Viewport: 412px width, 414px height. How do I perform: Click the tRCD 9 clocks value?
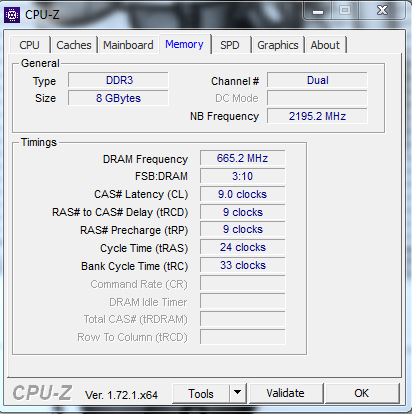point(243,212)
